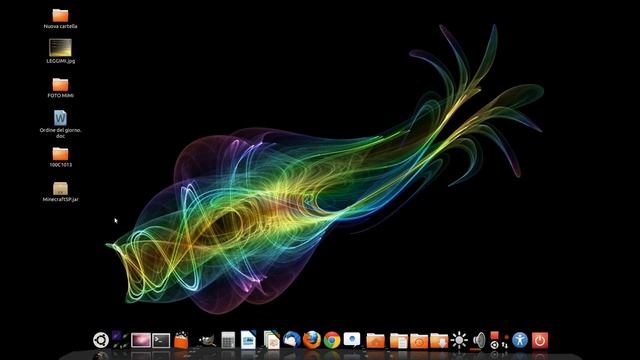Launch Firefox from the dock
The width and height of the screenshot is (640, 360).
pyautogui.click(x=312, y=340)
